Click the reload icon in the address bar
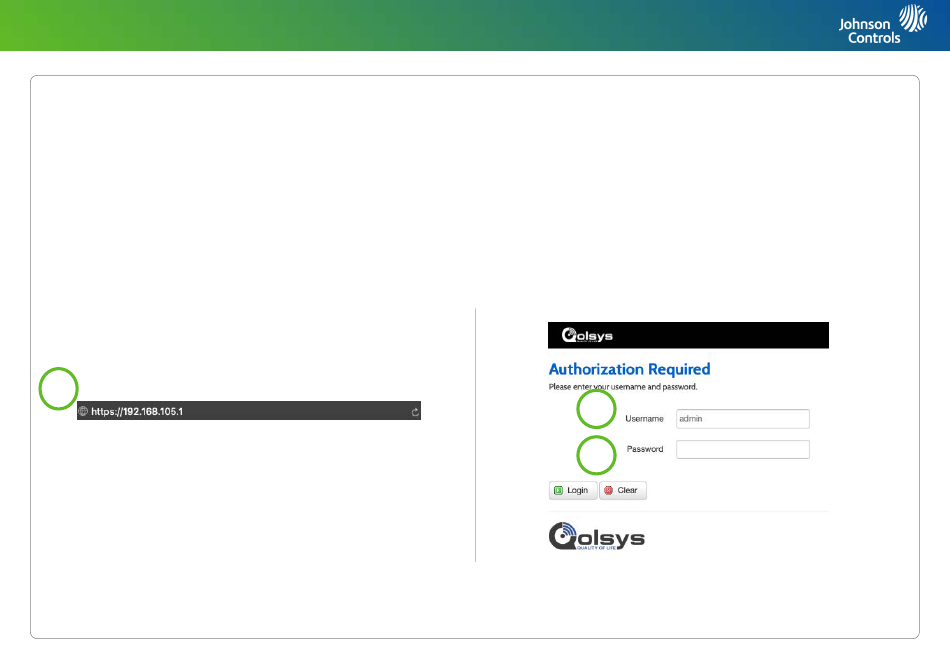Screen dimensions: 950x671 [413, 411]
